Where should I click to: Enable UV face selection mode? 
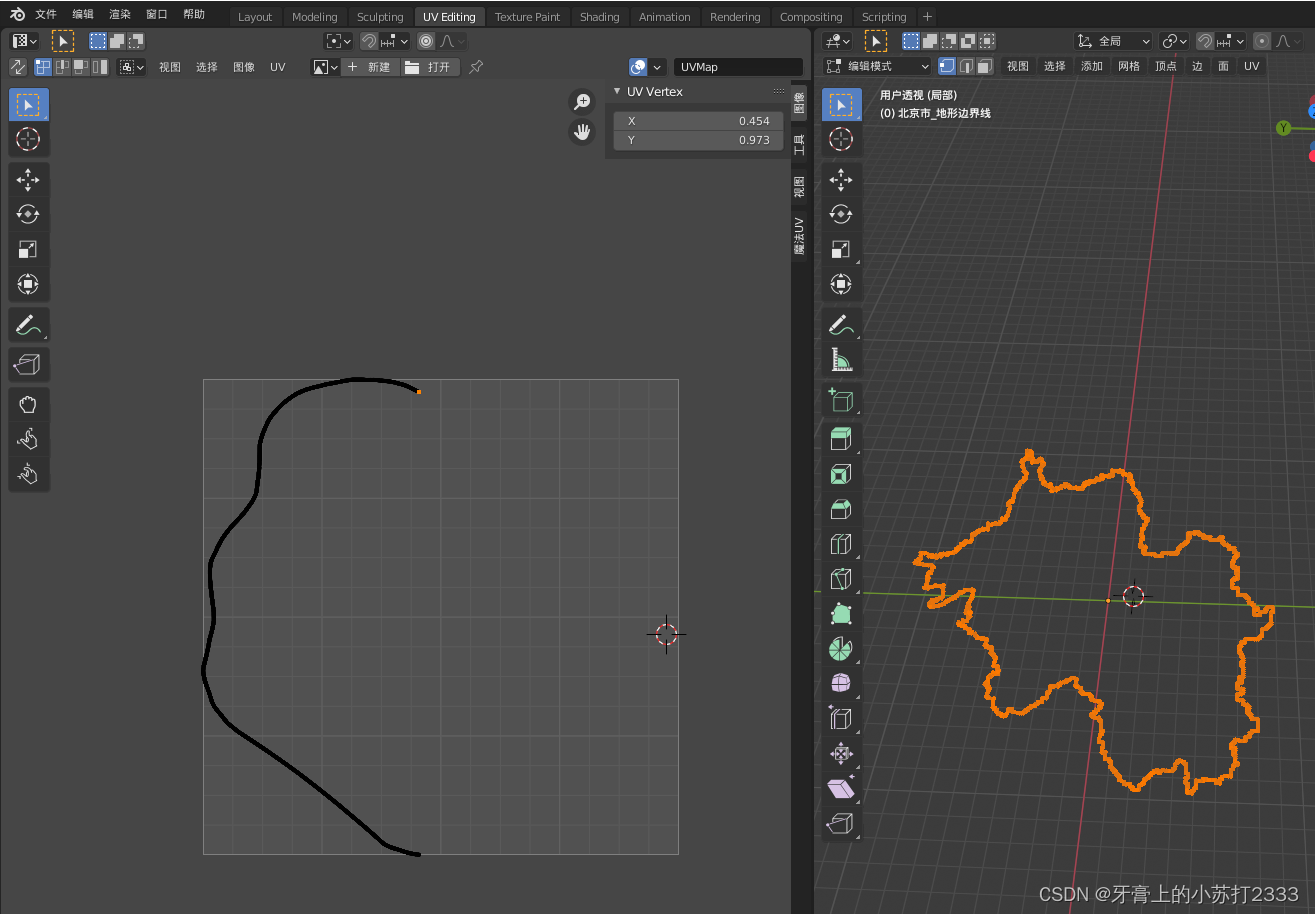tap(81, 67)
